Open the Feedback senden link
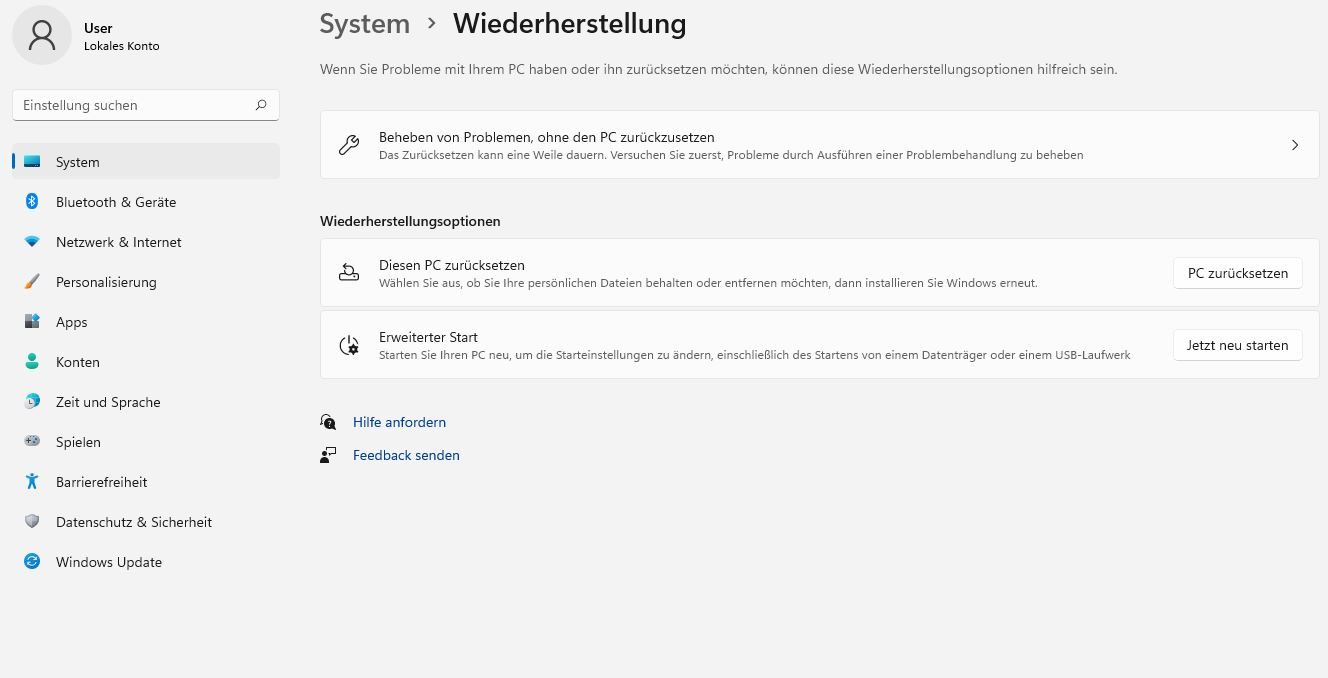1328x678 pixels. tap(406, 455)
